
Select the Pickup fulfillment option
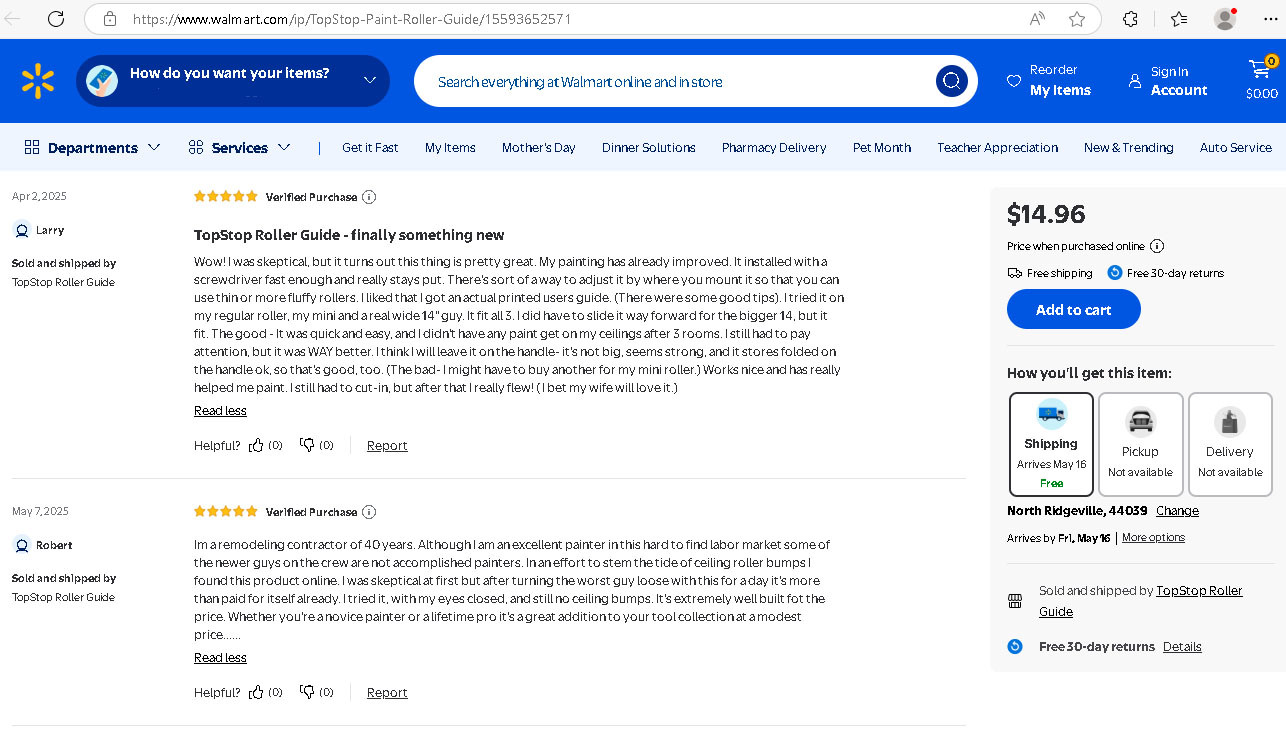tap(1140, 444)
